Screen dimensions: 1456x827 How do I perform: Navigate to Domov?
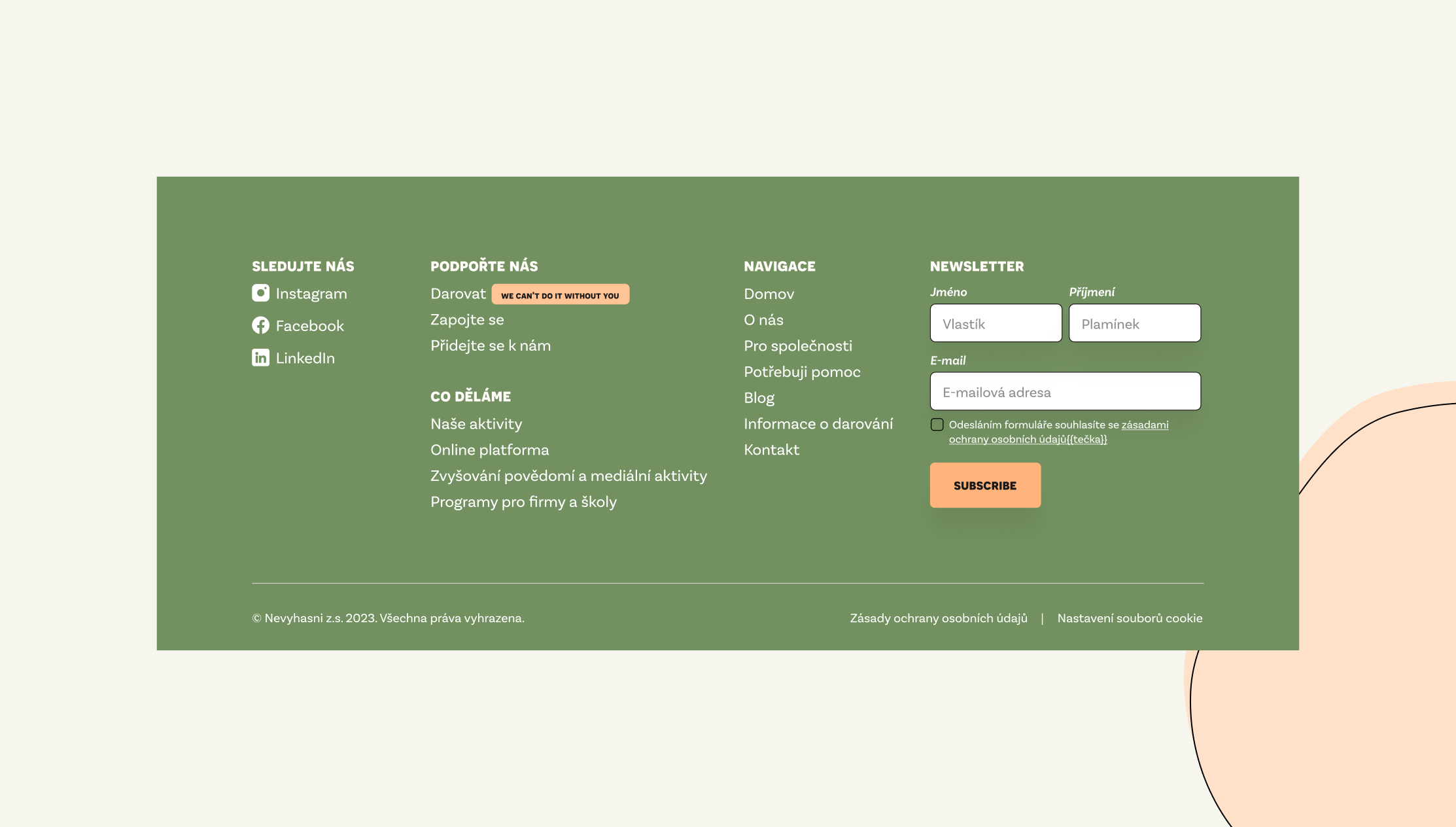(x=769, y=294)
